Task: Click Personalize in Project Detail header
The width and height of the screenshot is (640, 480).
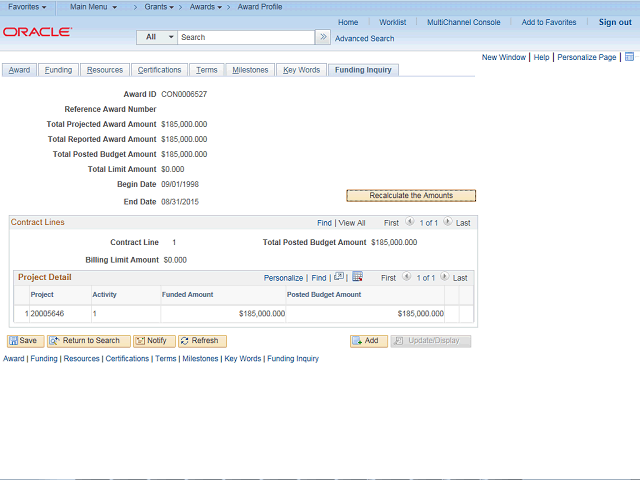Action: coord(283,278)
